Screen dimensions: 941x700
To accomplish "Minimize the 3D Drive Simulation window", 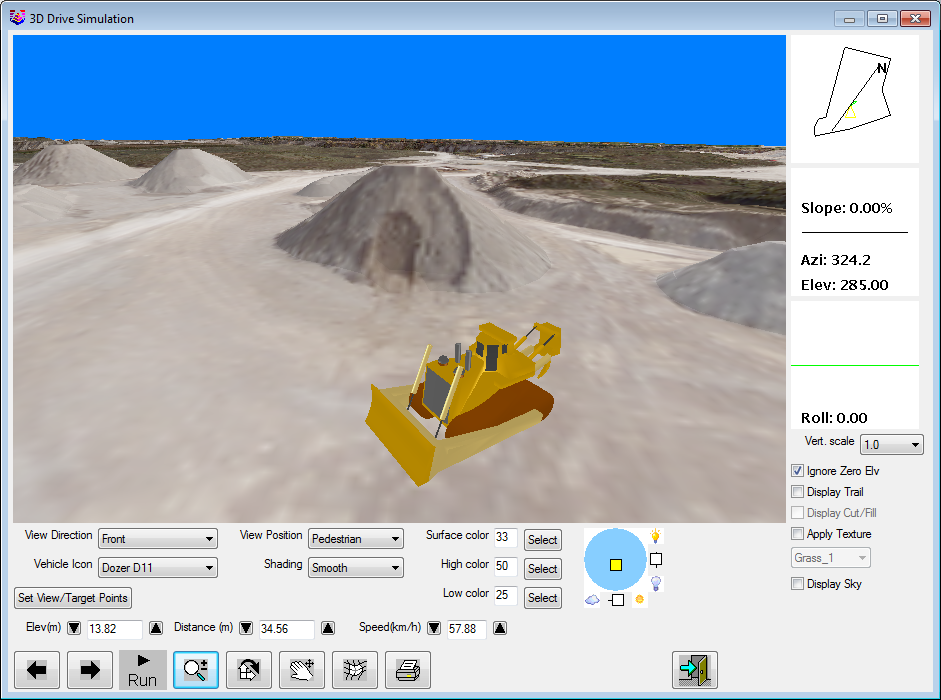I will click(x=849, y=19).
